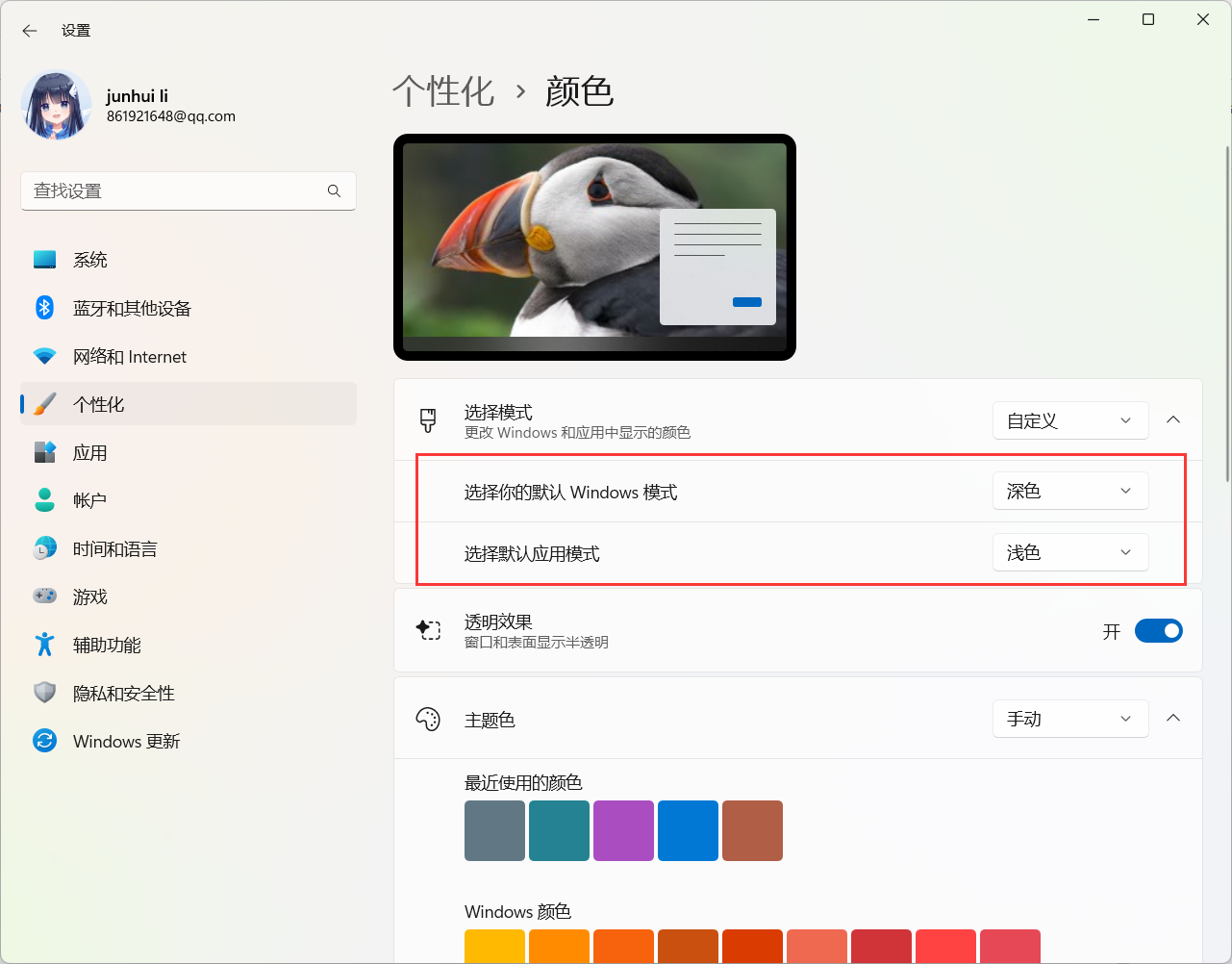1232x964 pixels.
Task: Click the person icon for 帐户
Action: tap(45, 500)
